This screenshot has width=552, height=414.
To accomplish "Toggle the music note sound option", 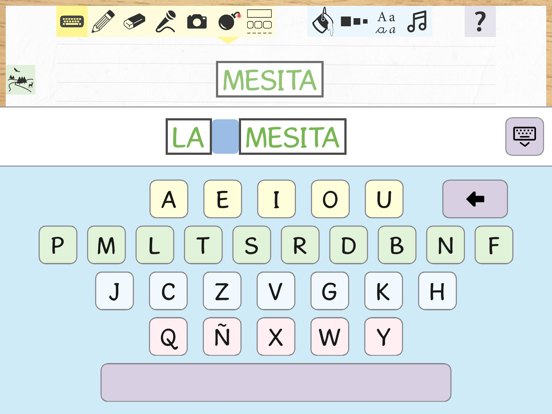I will click(417, 21).
